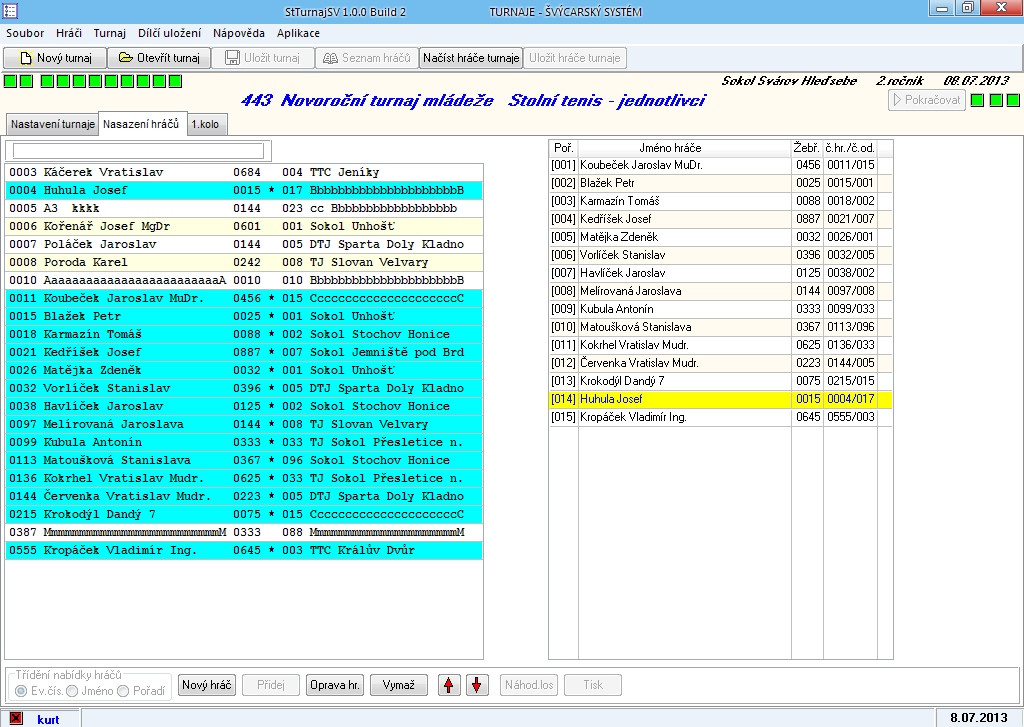Click the Vymaž button
This screenshot has height=727, width=1024.
pyautogui.click(x=398, y=685)
